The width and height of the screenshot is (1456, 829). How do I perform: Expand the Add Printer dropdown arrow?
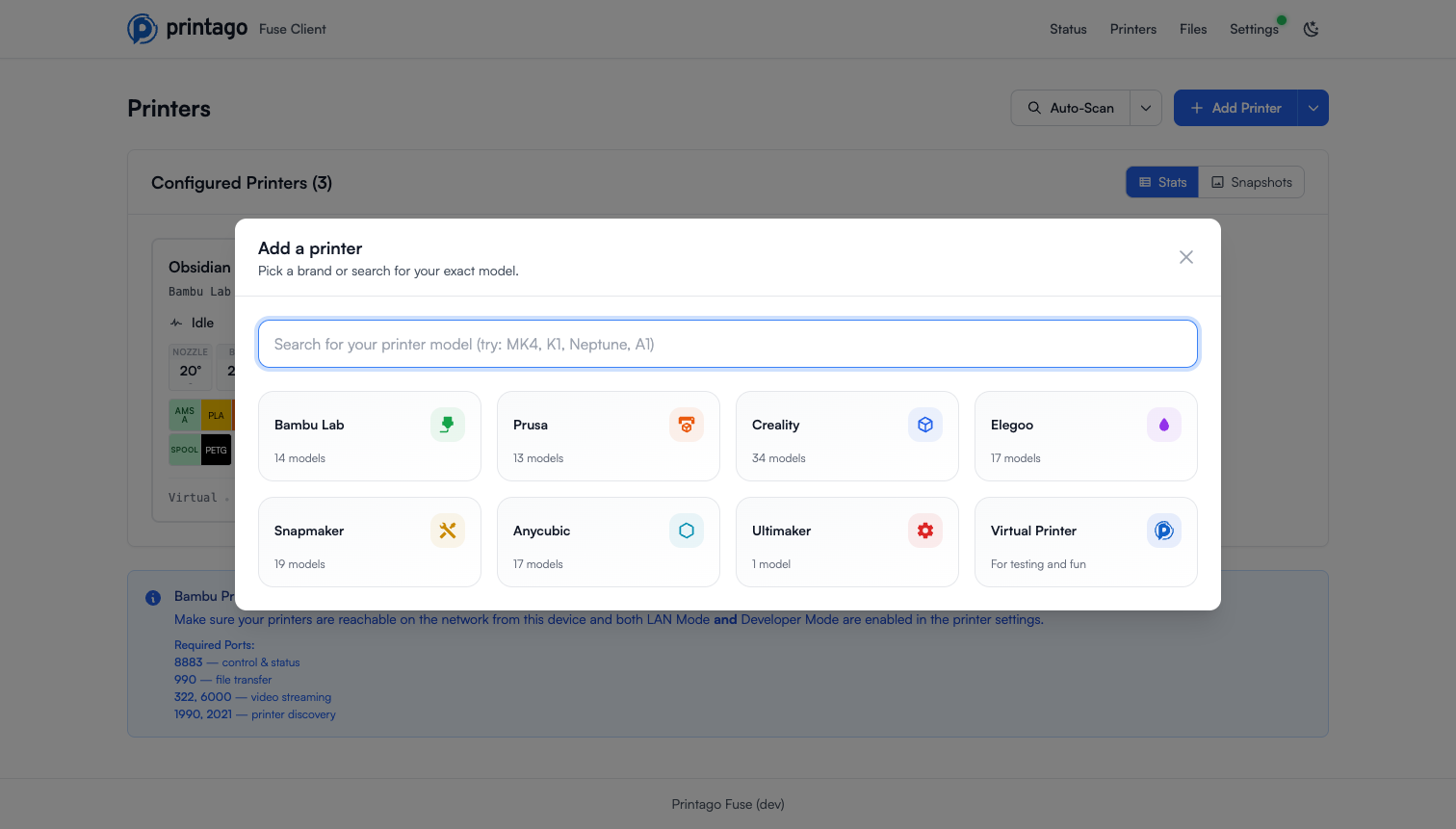tap(1313, 108)
